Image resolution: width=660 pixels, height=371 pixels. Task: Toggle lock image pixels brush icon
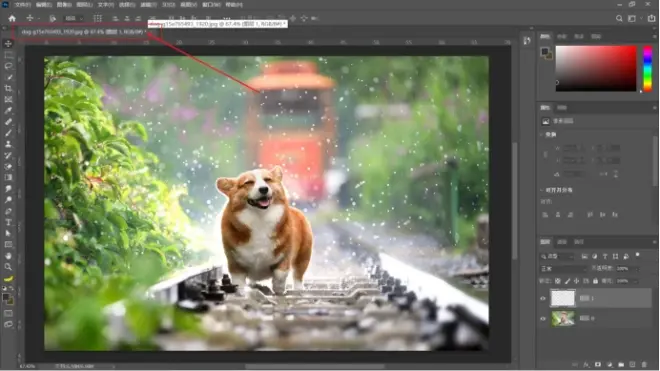(x=567, y=281)
